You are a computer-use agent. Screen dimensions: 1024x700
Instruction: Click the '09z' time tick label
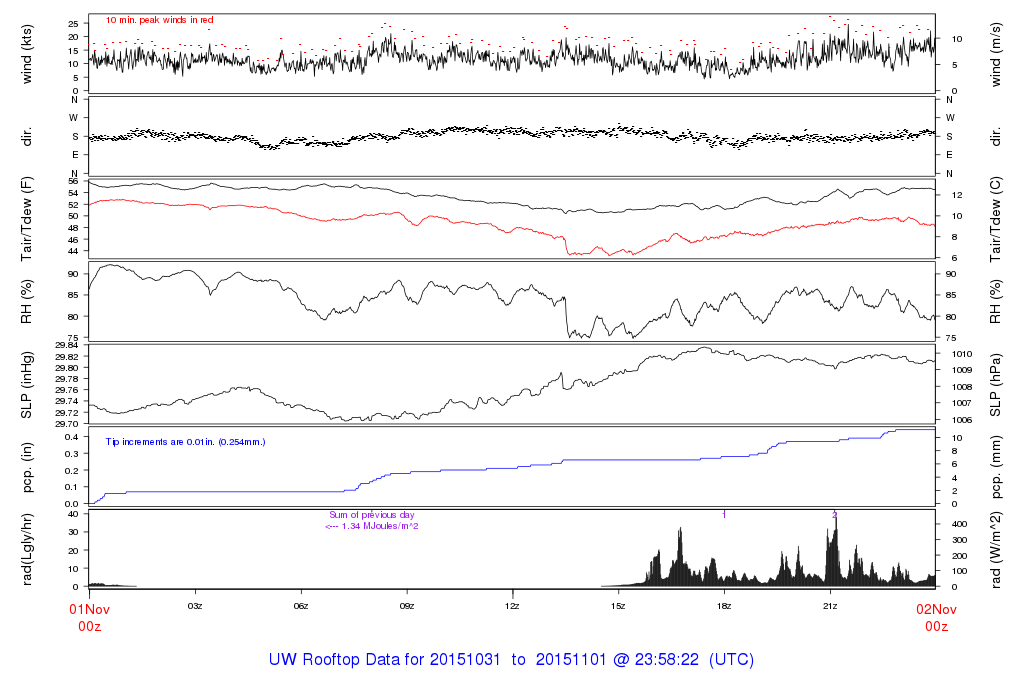(406, 606)
